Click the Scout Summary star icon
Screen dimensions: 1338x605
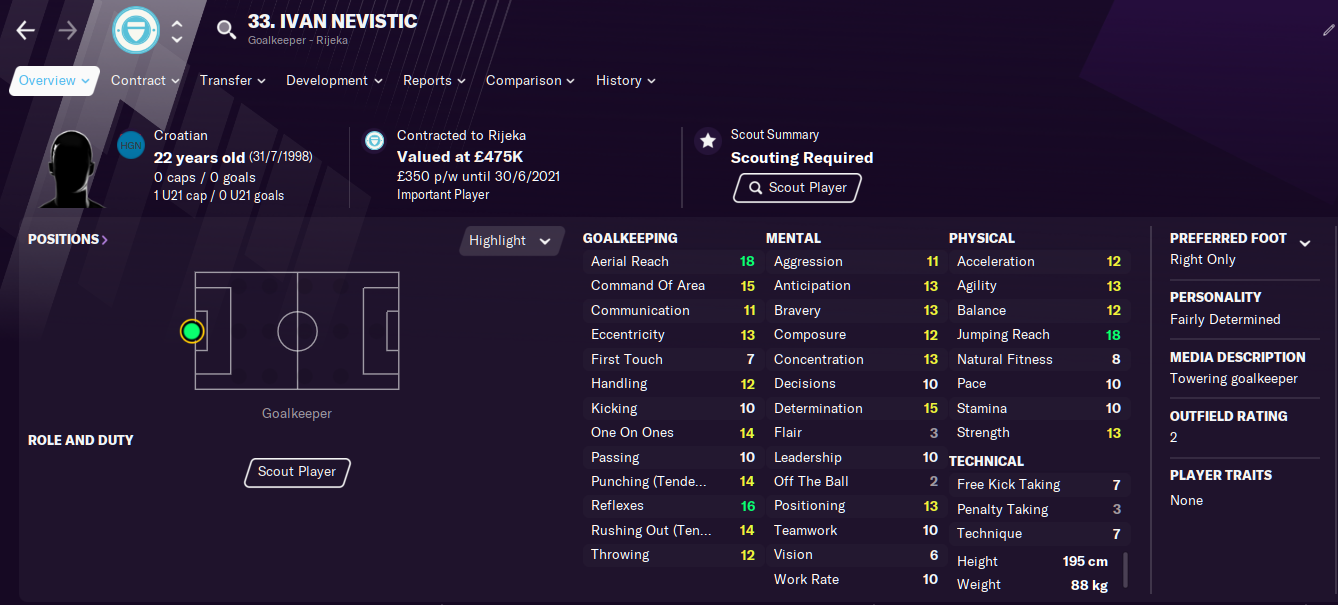(x=708, y=141)
